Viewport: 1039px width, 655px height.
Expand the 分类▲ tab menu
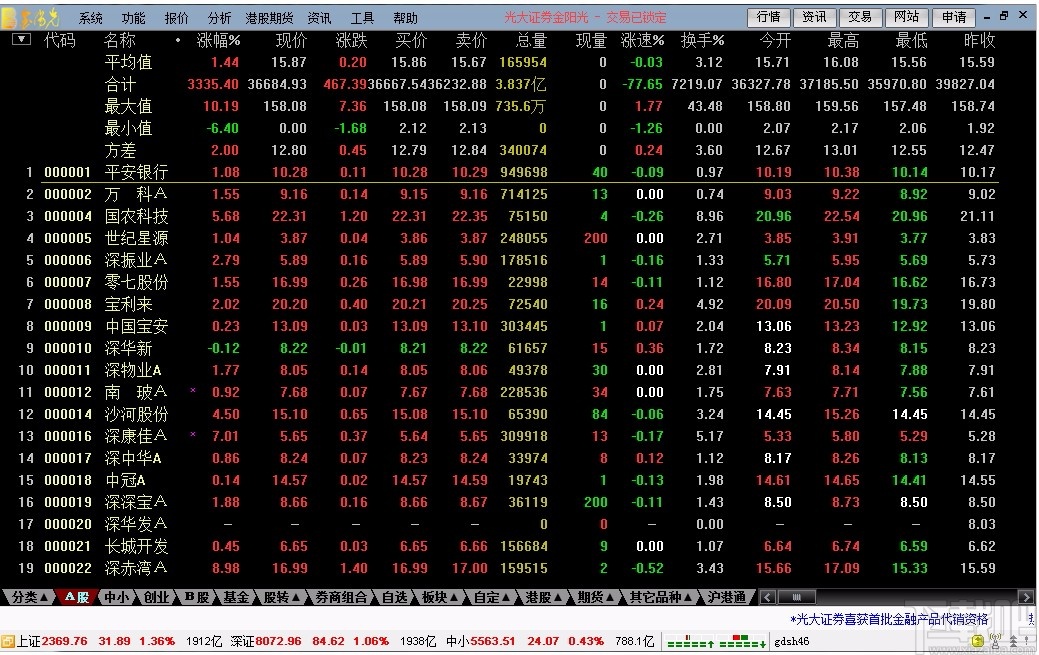click(x=29, y=597)
